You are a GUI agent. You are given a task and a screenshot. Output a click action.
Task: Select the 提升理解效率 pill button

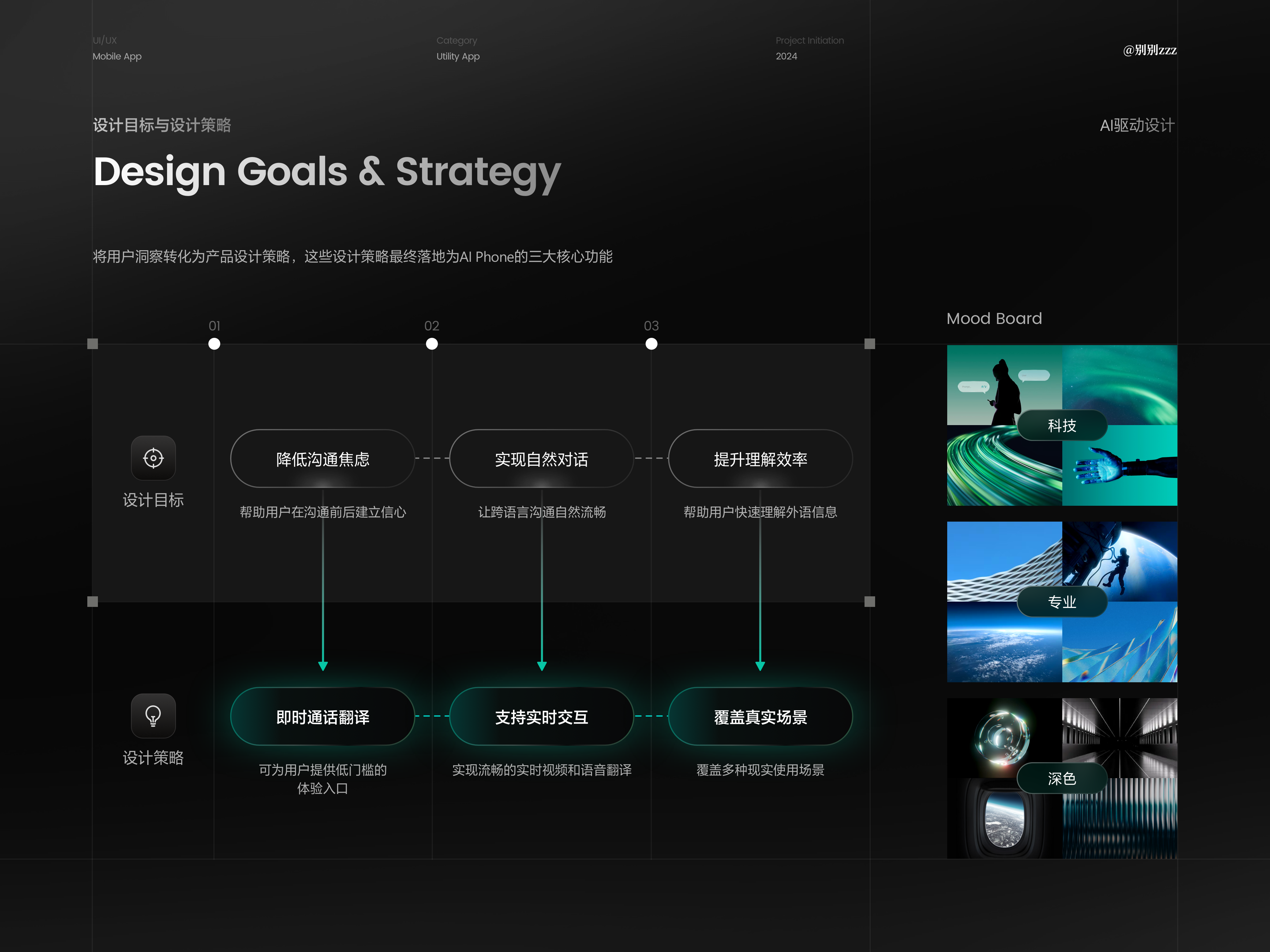760,458
